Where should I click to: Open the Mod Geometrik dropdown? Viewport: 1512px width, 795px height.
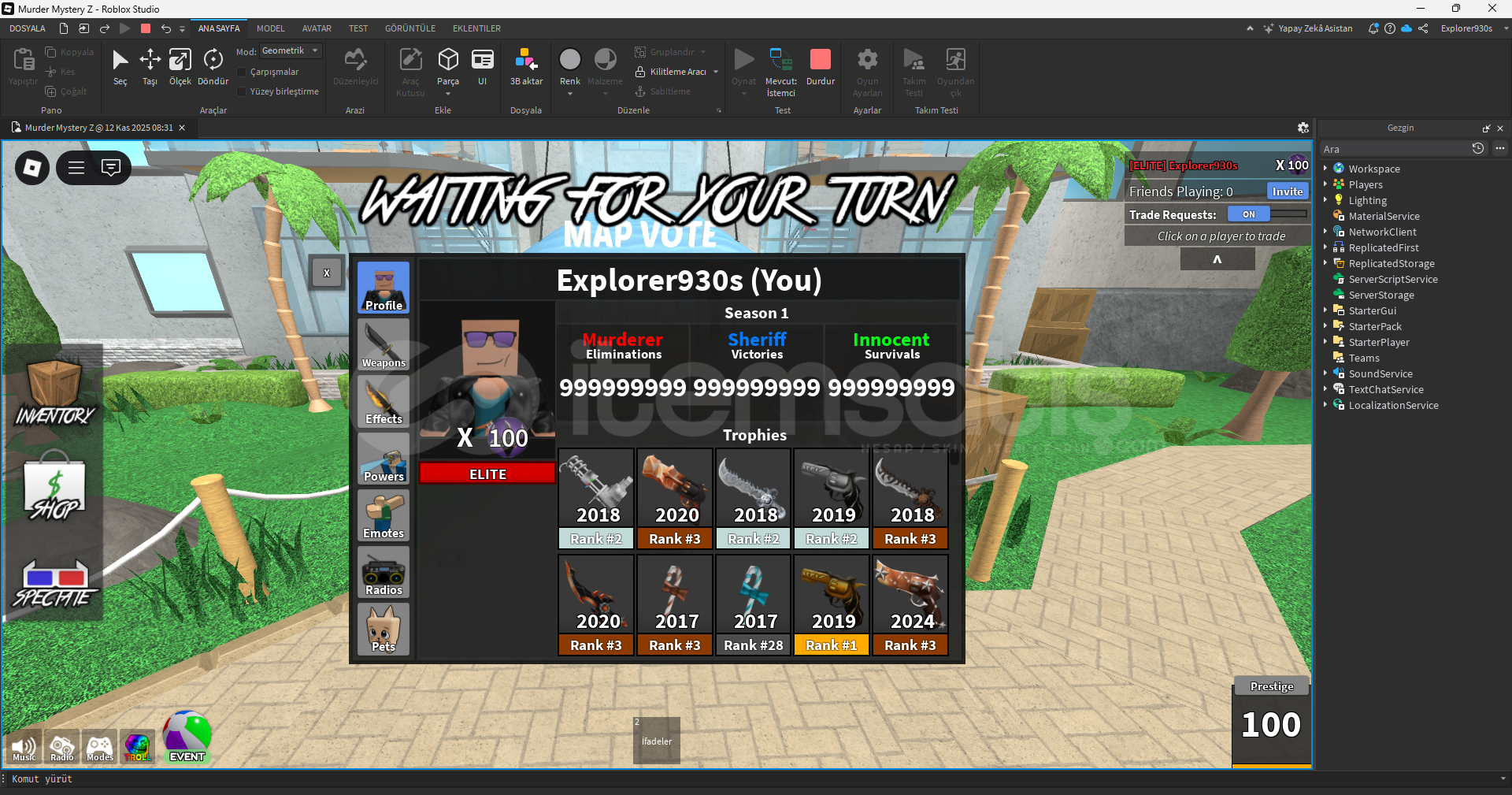pyautogui.click(x=291, y=51)
